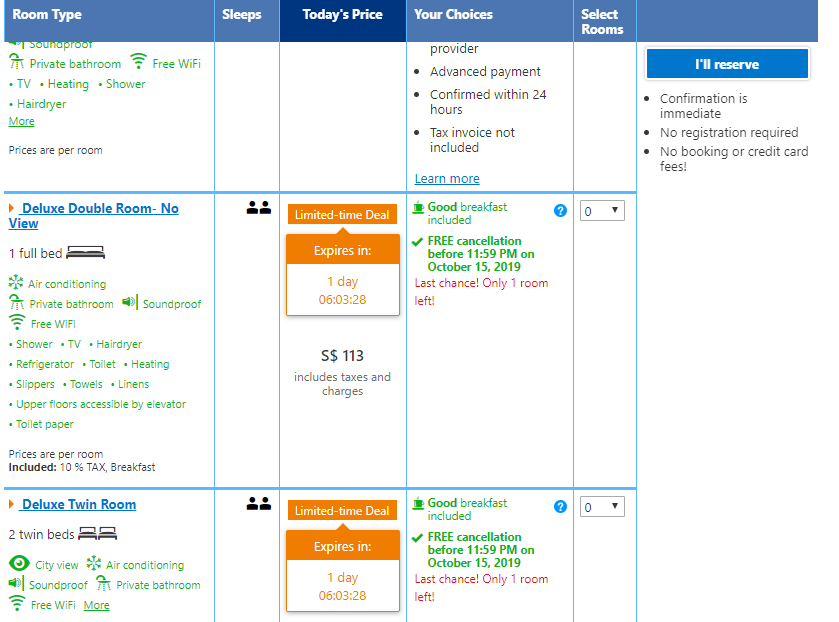Open the Deluxe Twin Room link

79,505
